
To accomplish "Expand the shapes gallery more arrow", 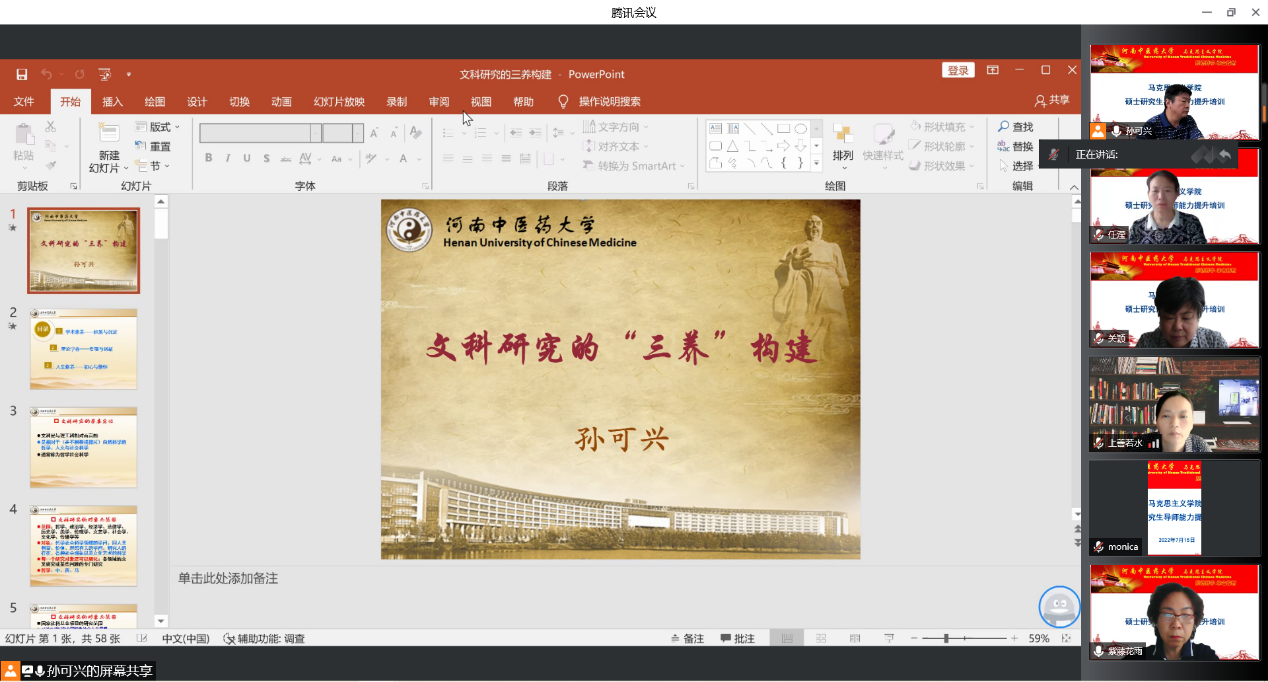I will tap(816, 162).
